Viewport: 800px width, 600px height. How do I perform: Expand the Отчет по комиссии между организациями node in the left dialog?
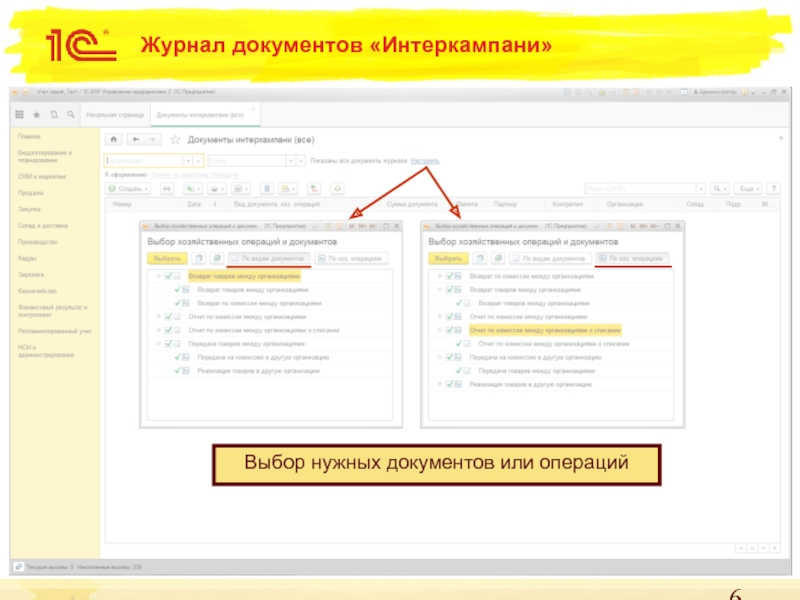159,316
